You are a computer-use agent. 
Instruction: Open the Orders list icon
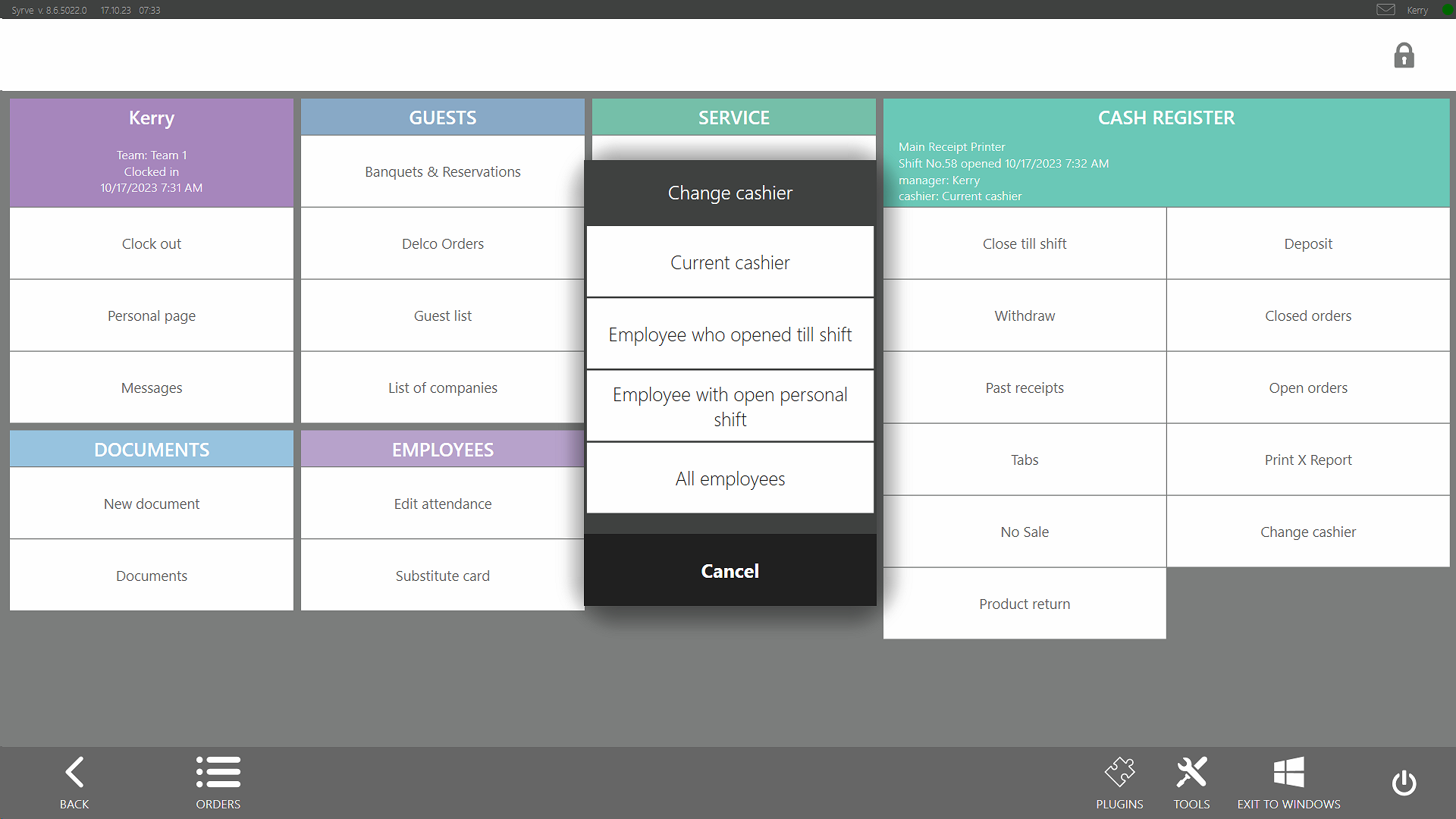(218, 773)
